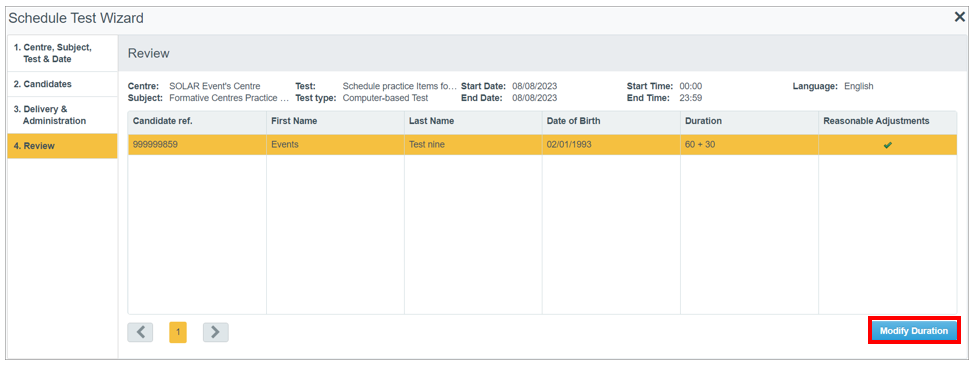Click the green Reasonable Adjustments checkmark

(887, 145)
